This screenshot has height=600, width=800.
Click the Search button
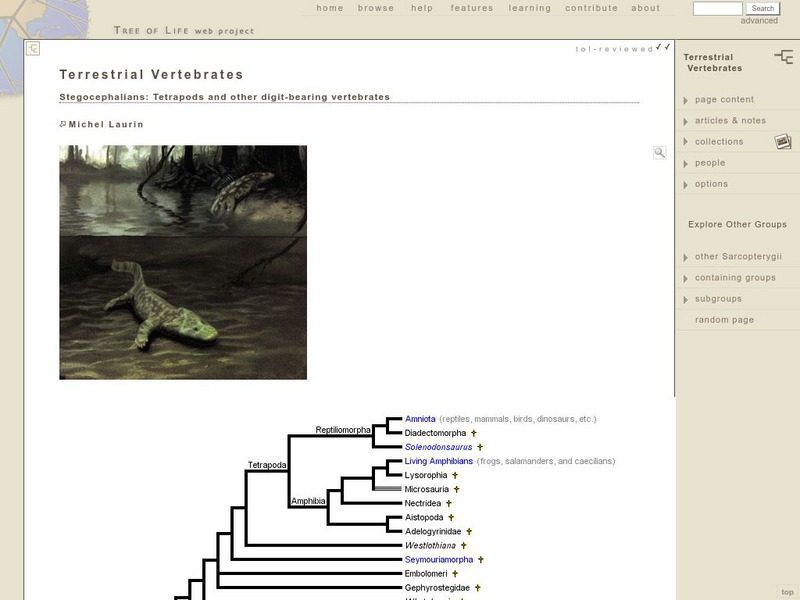(x=763, y=8)
